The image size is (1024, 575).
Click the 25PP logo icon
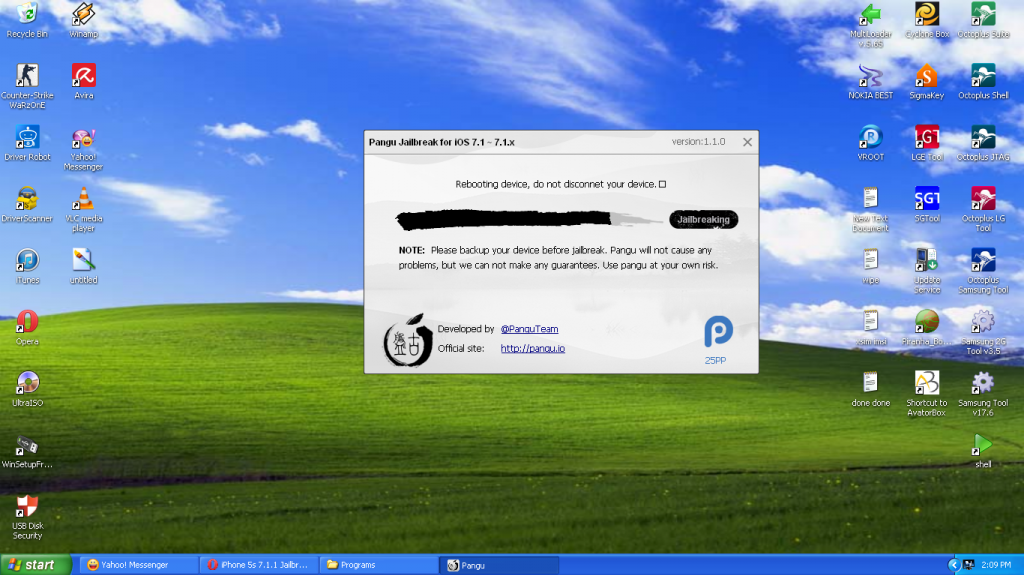[x=718, y=332]
